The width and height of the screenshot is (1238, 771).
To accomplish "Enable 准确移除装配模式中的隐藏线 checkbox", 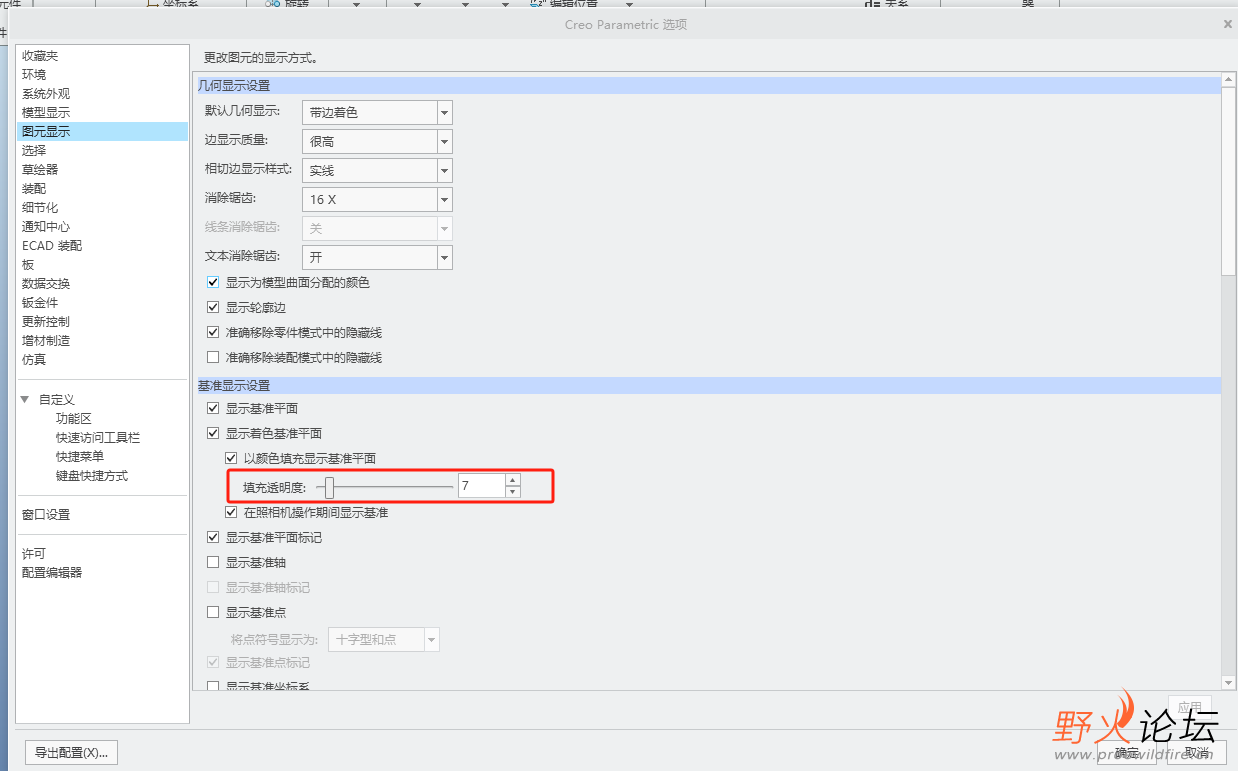I will tap(213, 357).
